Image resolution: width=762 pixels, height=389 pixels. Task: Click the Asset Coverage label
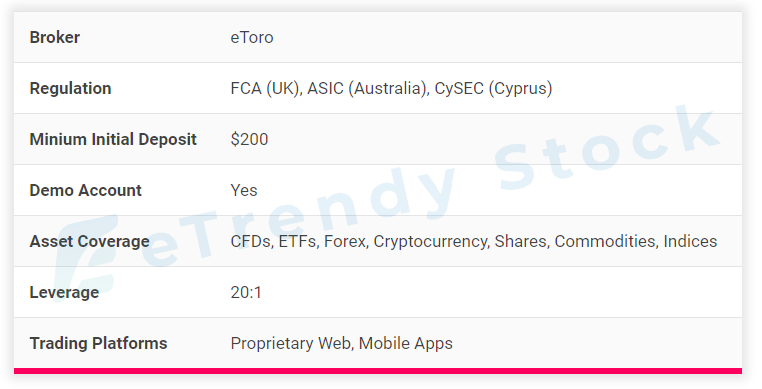89,242
